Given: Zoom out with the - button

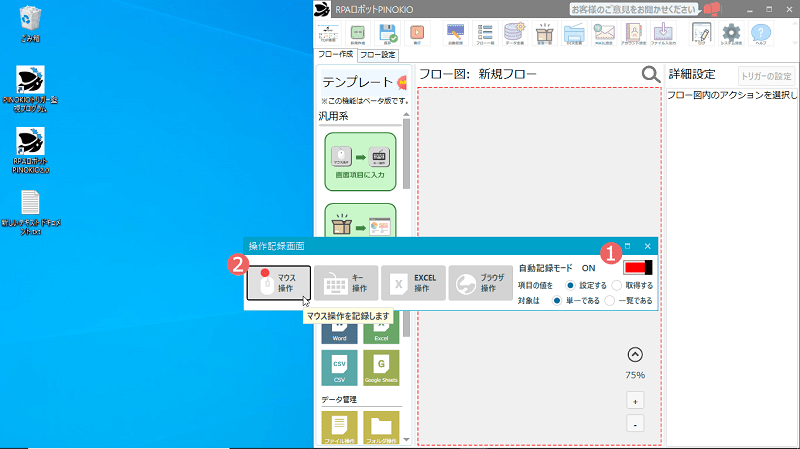Looking at the screenshot, I should click(635, 425).
